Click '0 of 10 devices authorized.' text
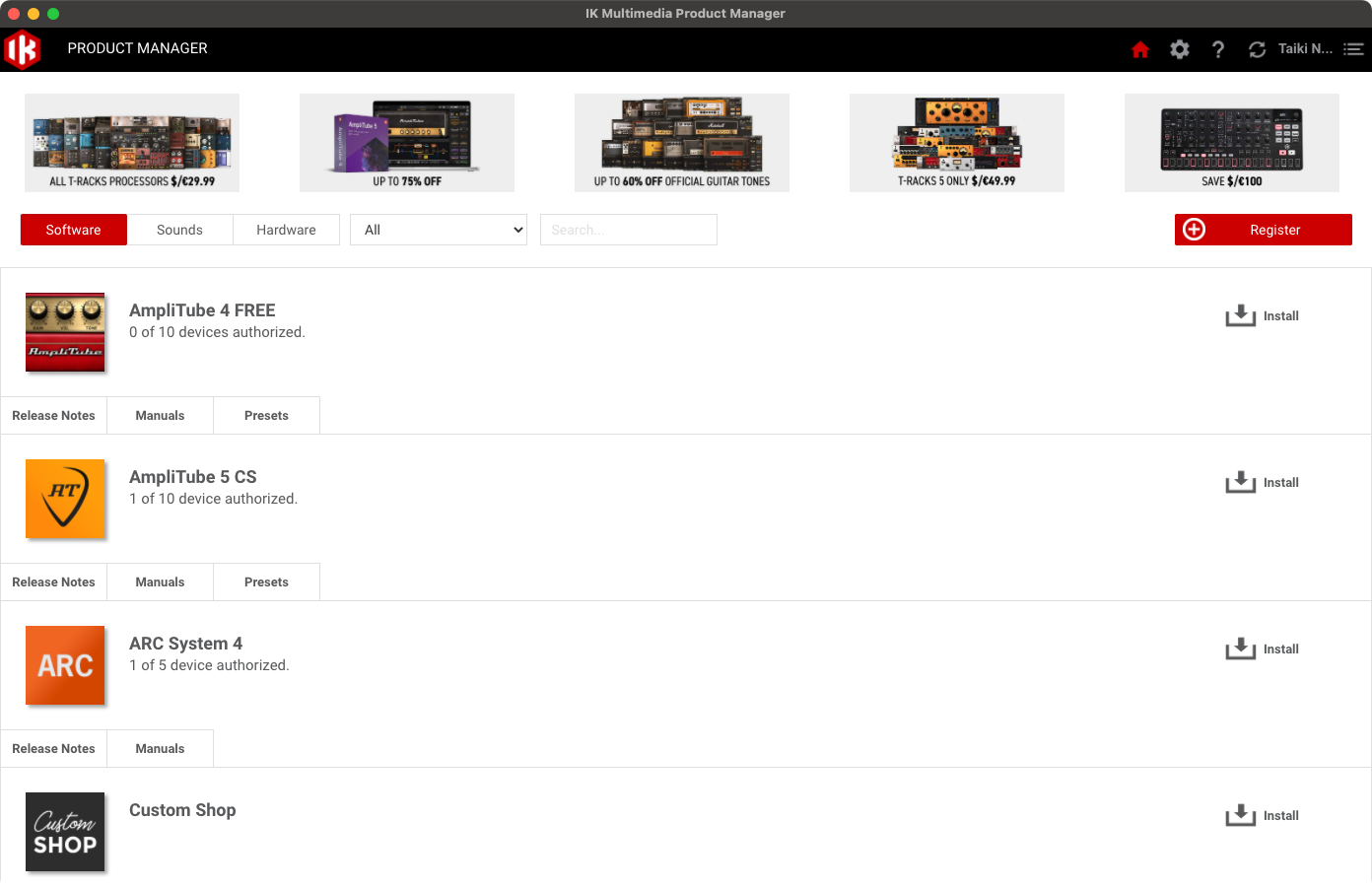The height and width of the screenshot is (888, 1372). [x=217, y=332]
